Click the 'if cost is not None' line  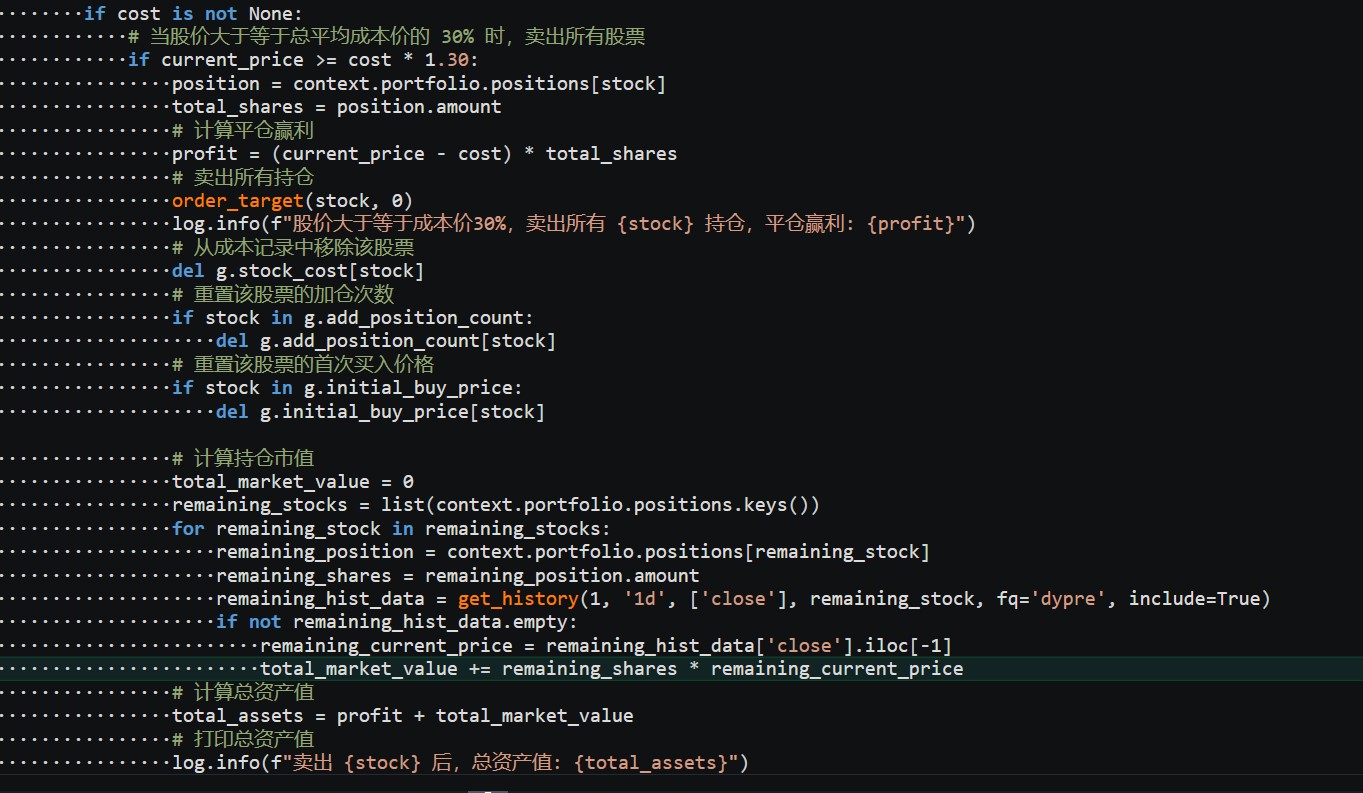pos(192,13)
